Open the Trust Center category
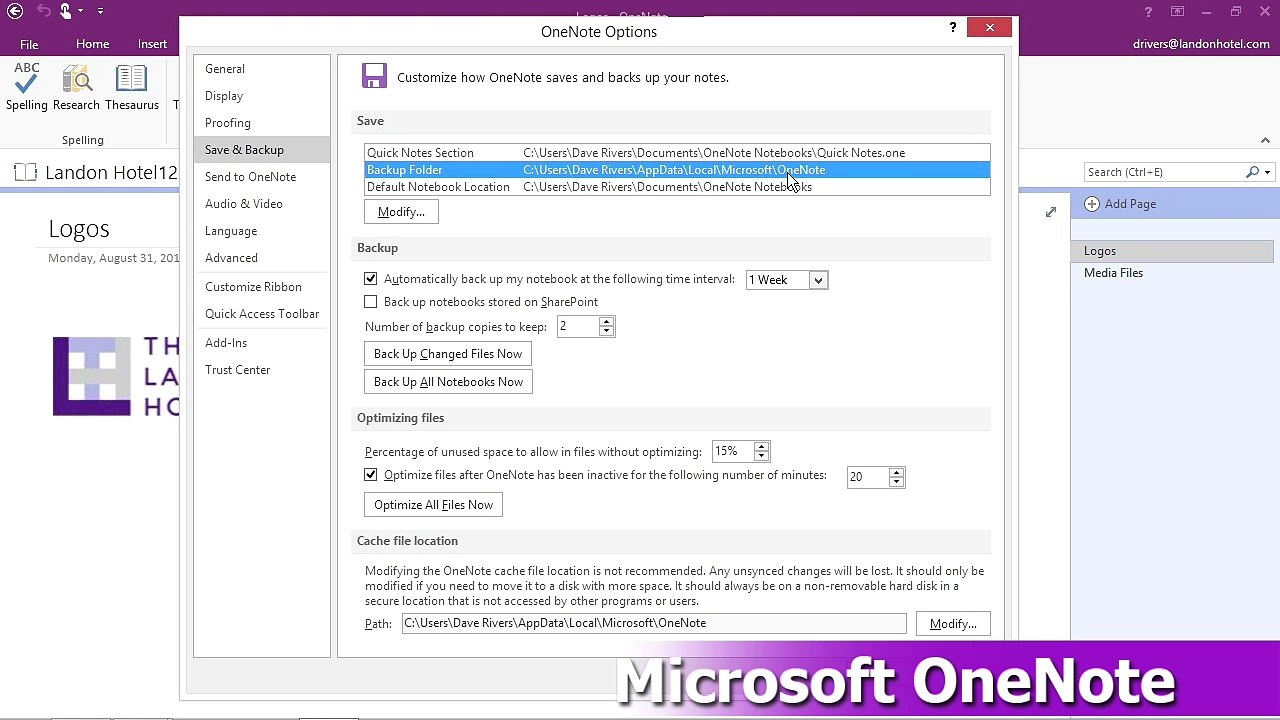 pyautogui.click(x=262, y=370)
